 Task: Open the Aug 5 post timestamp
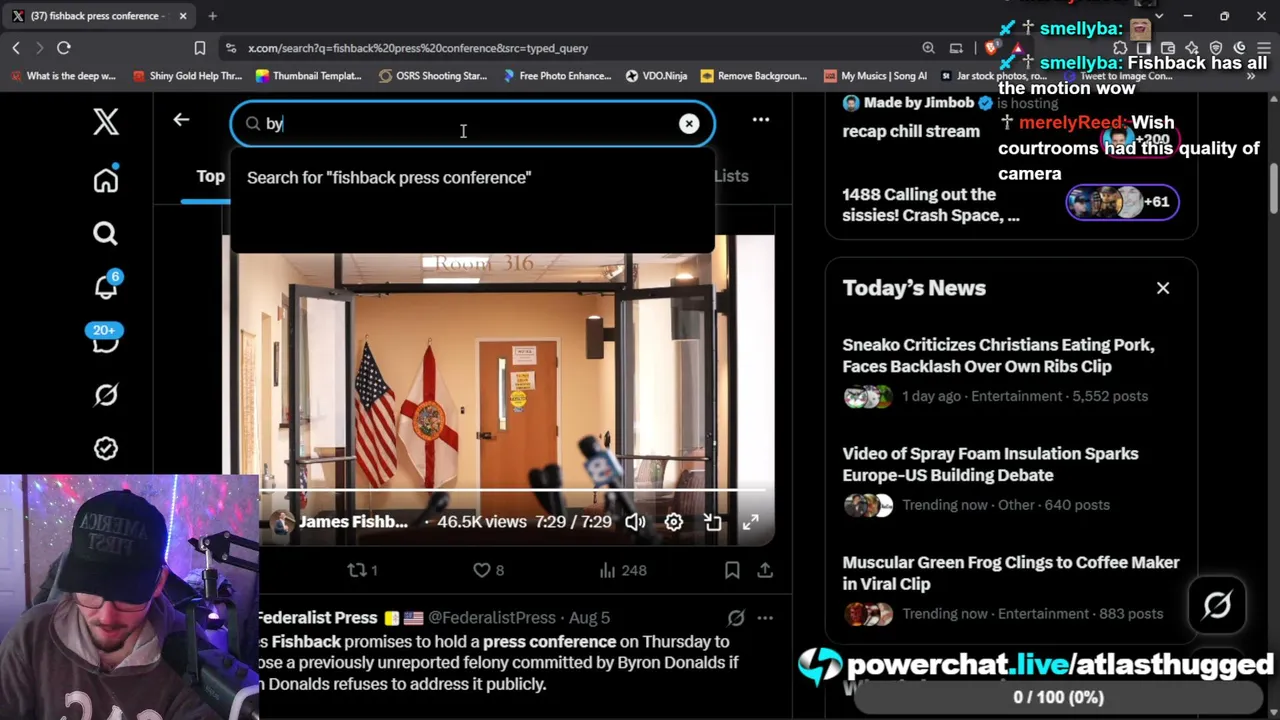(589, 618)
